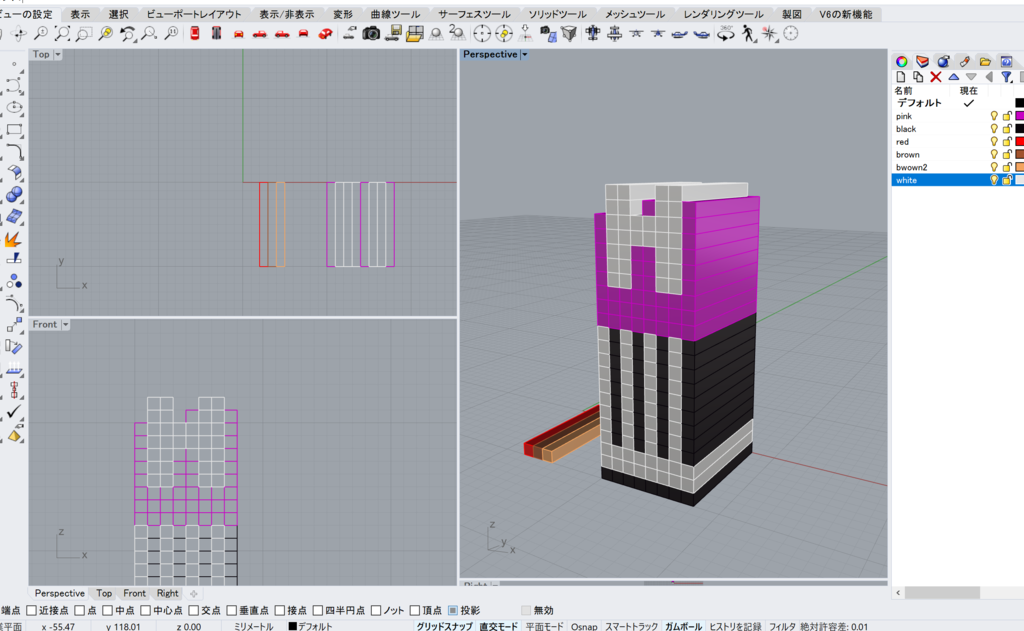Image resolution: width=1024 pixels, height=631 pixels.
Task: Select the explode tool in left sidebar
Action: 13,239
